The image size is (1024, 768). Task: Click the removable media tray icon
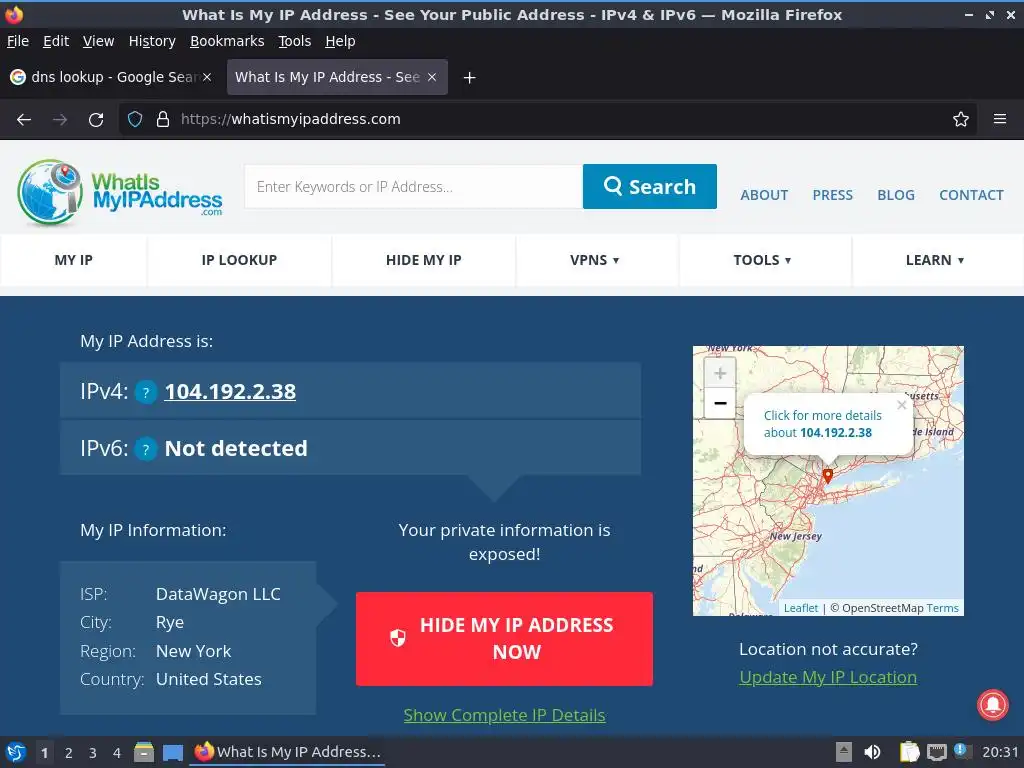pyautogui.click(x=844, y=752)
